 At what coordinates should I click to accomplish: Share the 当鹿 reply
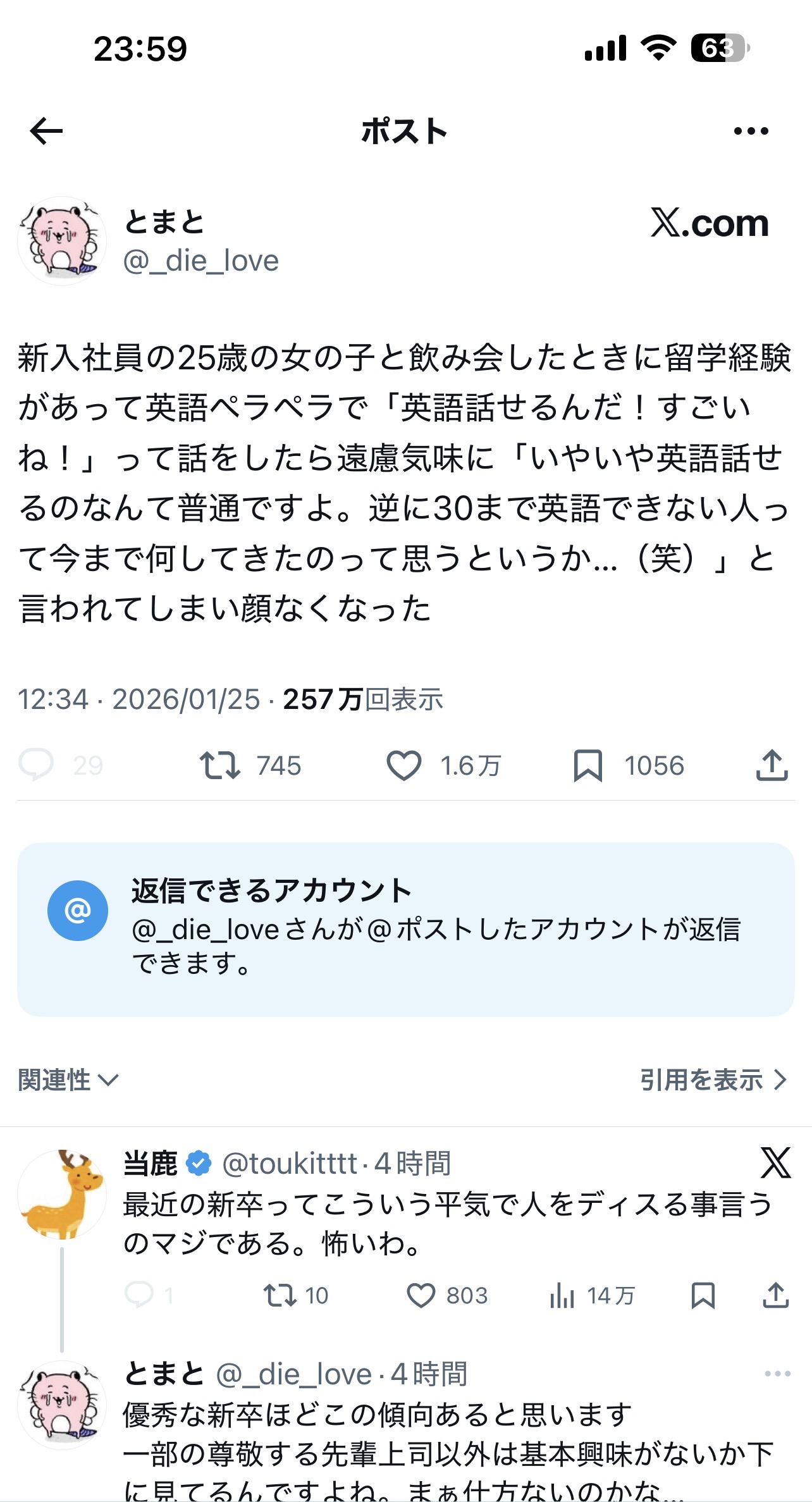click(x=775, y=1295)
